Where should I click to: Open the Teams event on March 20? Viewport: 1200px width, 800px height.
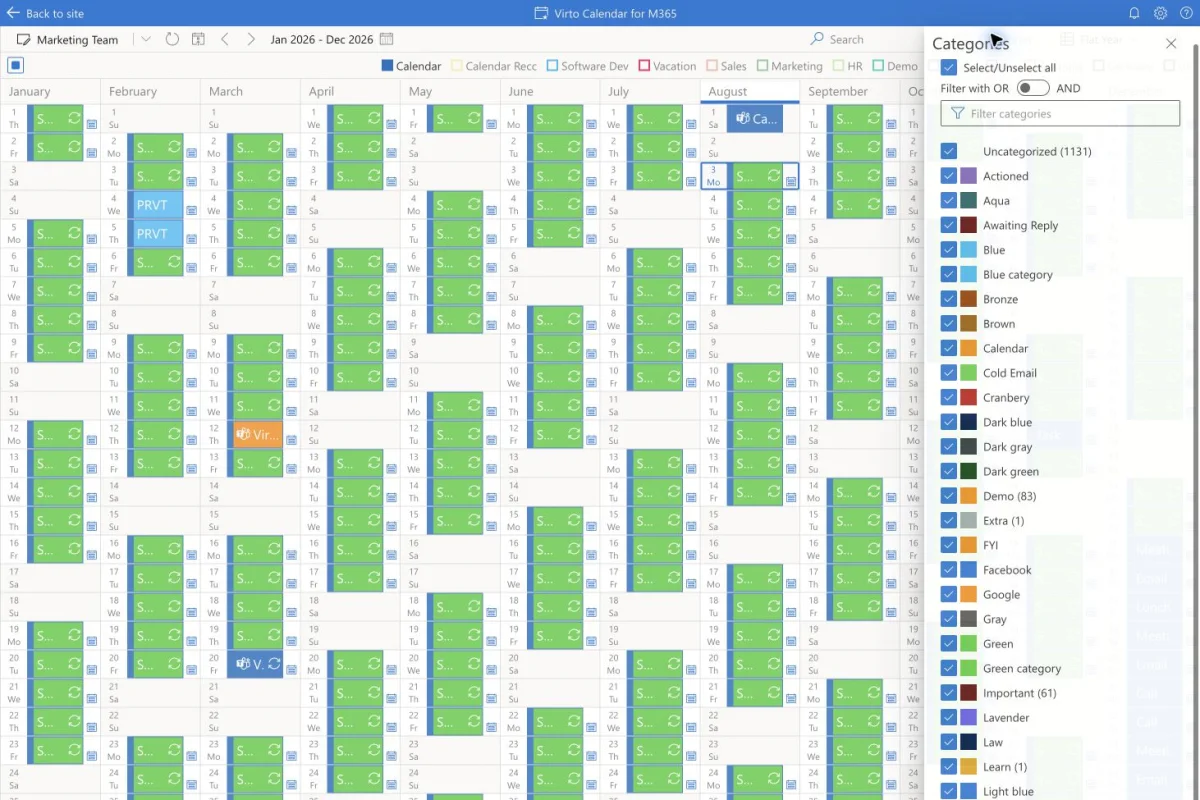(255, 664)
